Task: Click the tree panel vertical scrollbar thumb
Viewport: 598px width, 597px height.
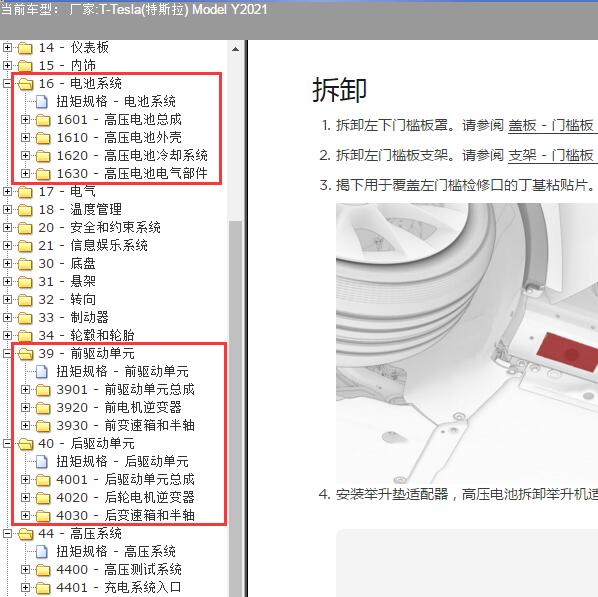Action: tap(236, 408)
